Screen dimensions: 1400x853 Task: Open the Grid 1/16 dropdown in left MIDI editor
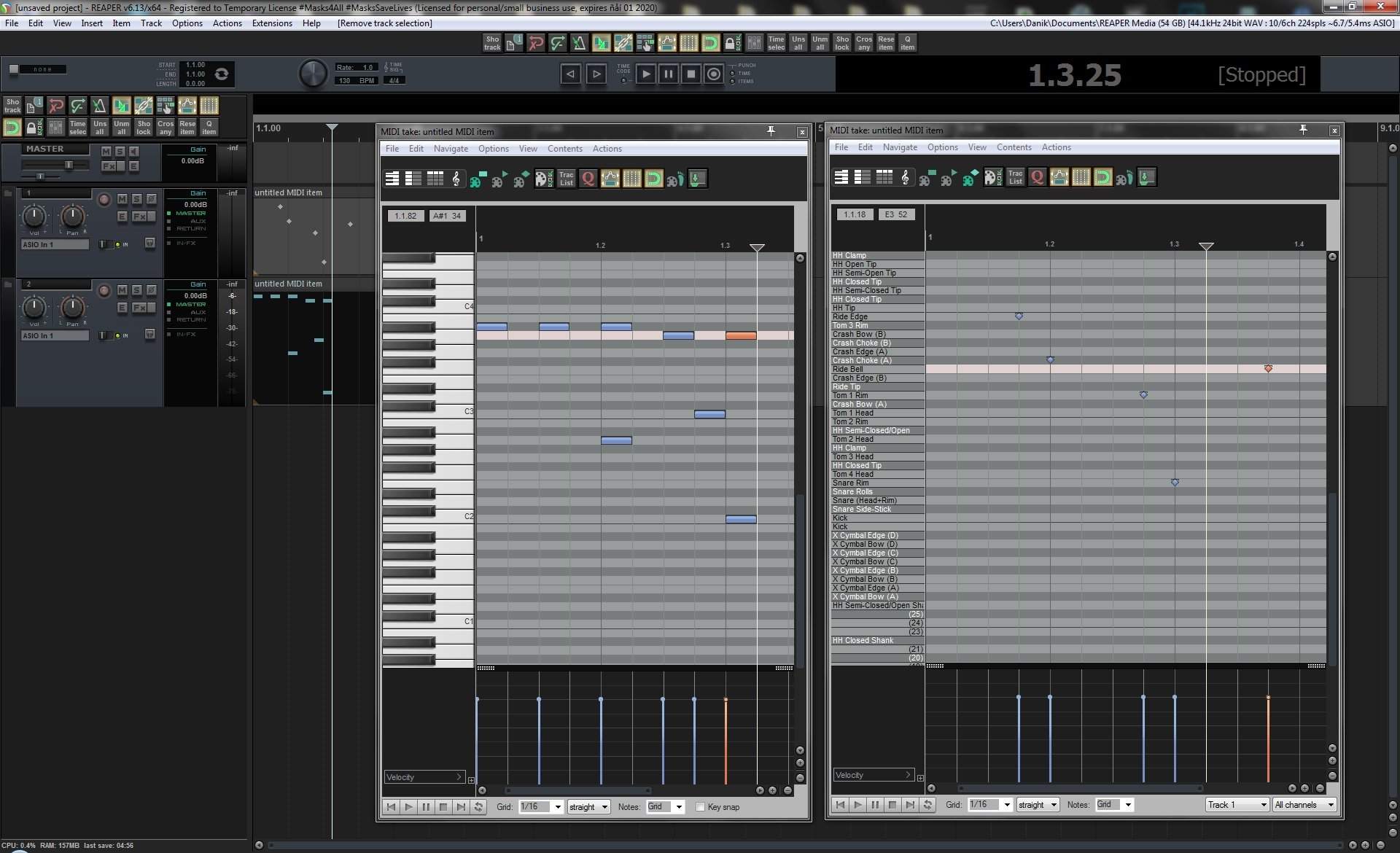(540, 807)
